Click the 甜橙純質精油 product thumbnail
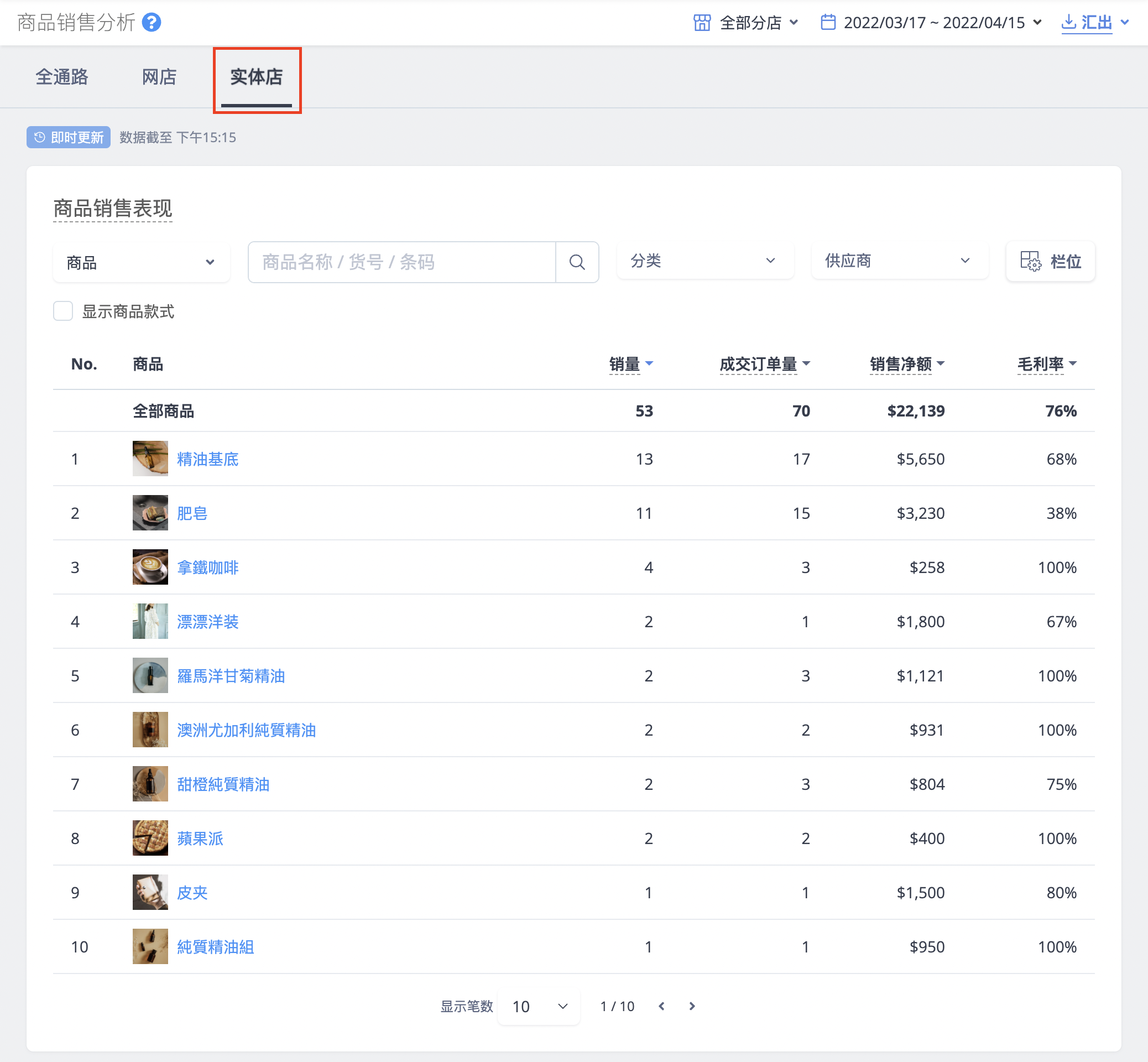Image resolution: width=1148 pixels, height=1062 pixels. (150, 784)
